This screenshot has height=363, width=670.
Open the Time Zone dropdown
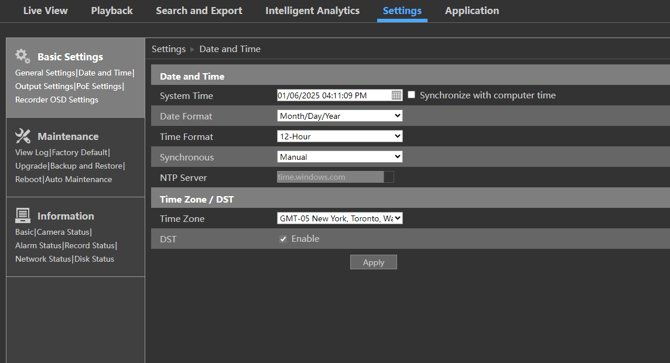coord(340,218)
